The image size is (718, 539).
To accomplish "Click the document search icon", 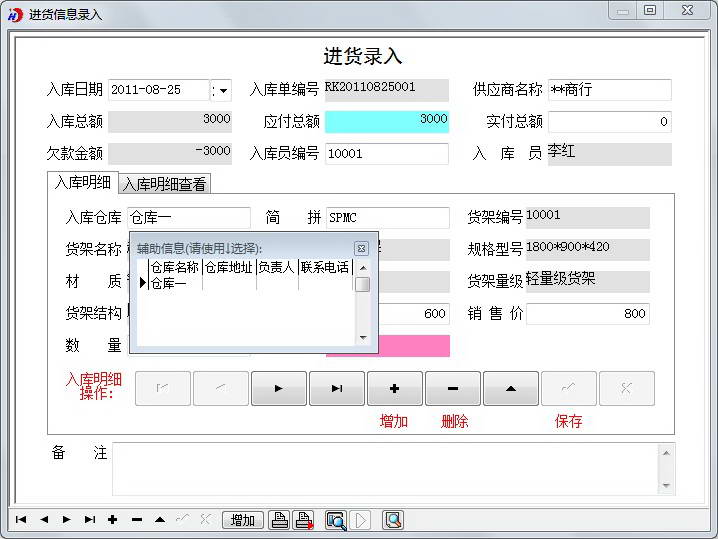I will point(393,520).
